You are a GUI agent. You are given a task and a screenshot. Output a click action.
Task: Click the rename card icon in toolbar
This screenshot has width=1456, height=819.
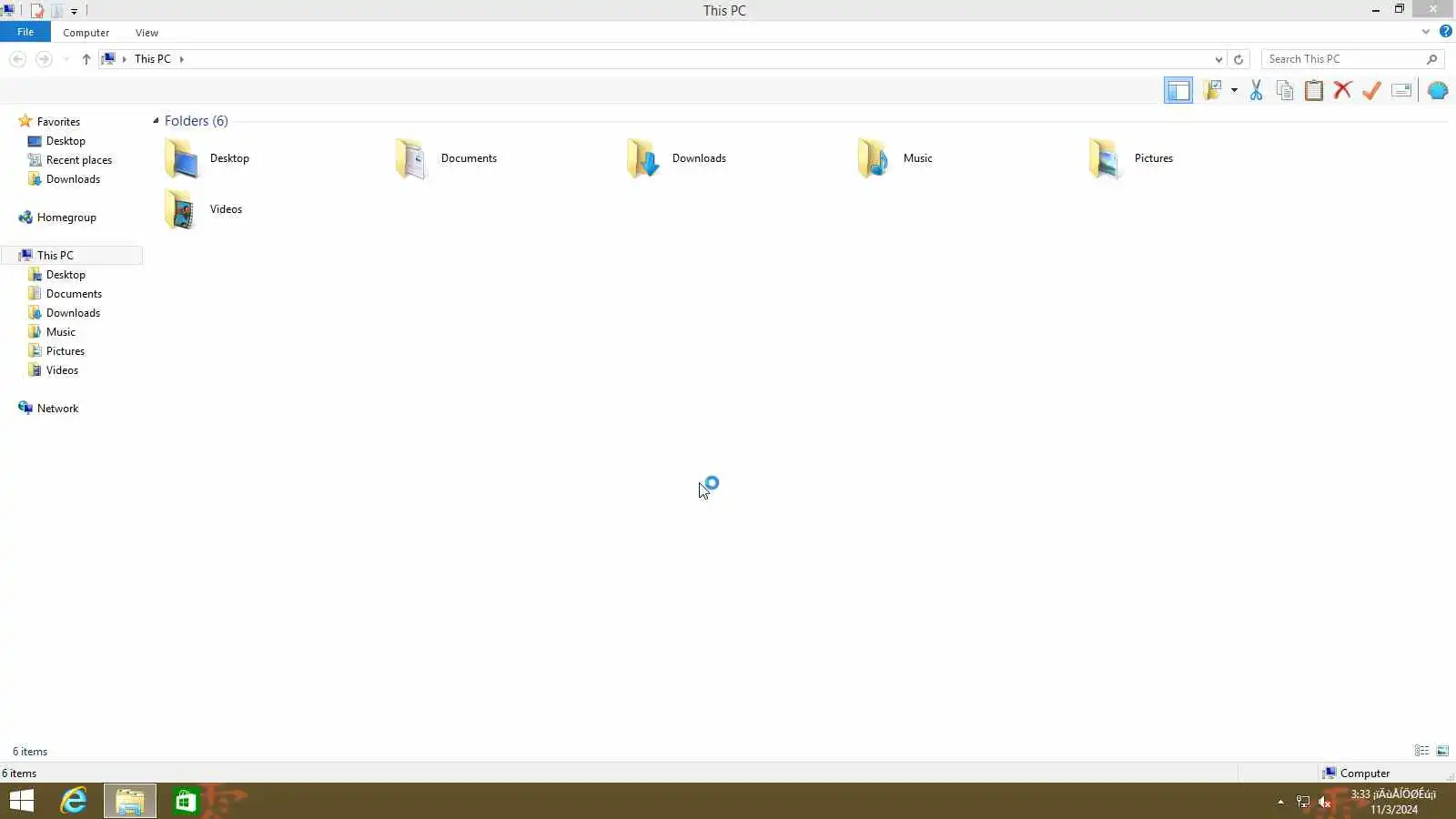(1401, 90)
